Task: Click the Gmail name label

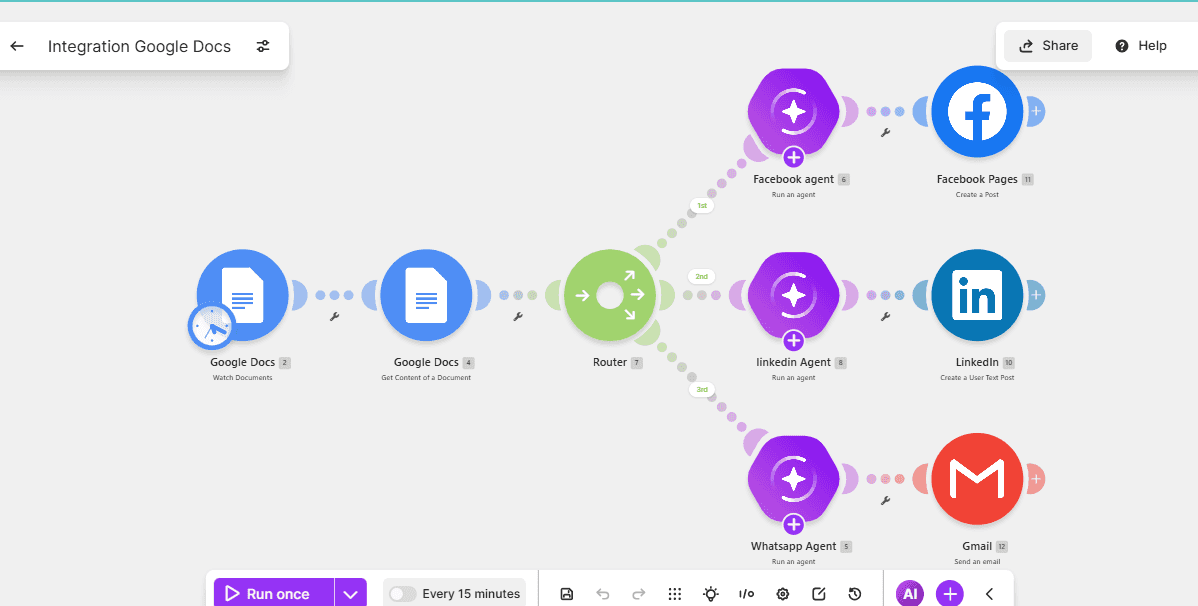Action: [977, 546]
